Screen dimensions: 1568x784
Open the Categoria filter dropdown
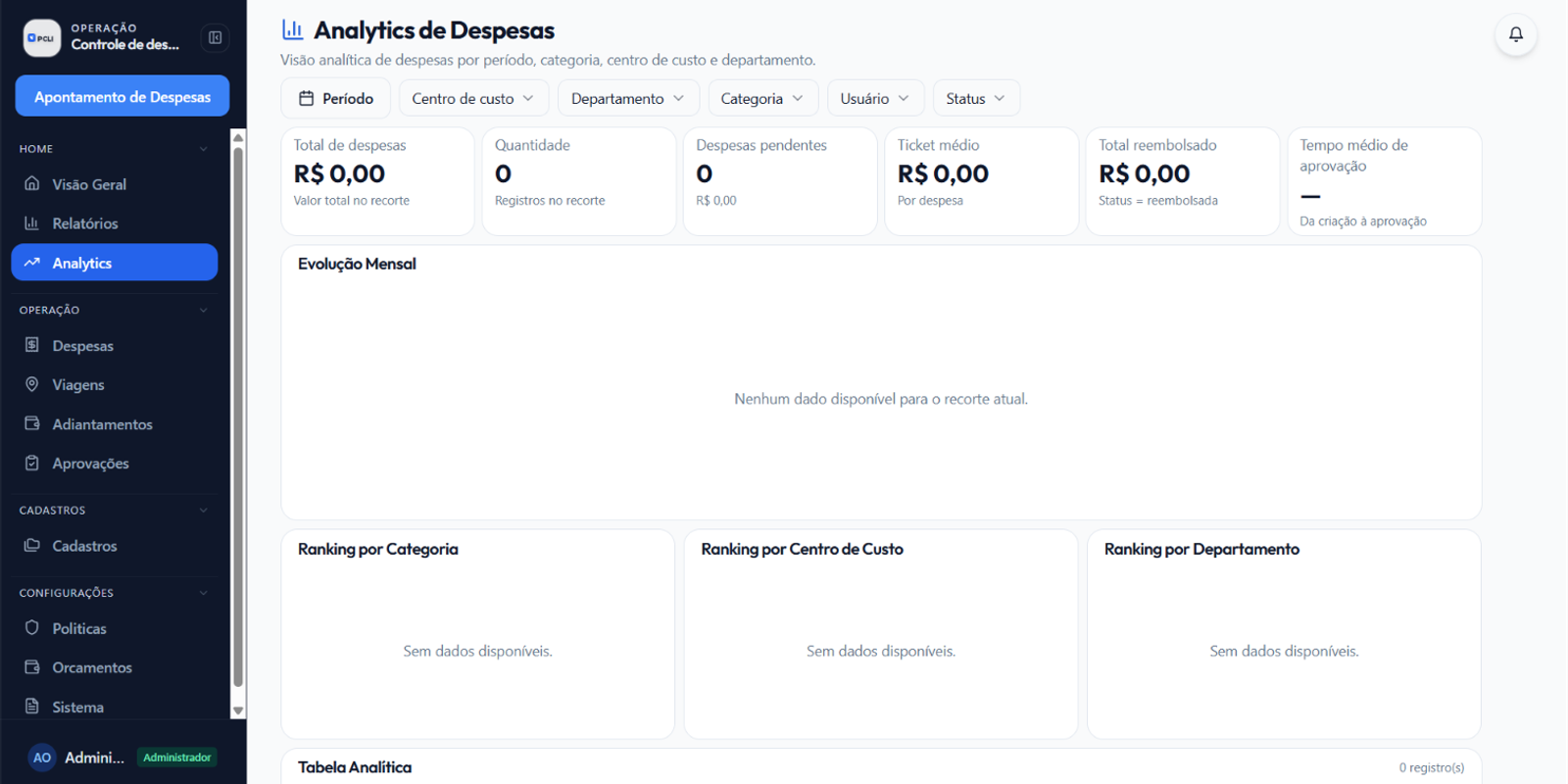[762, 98]
